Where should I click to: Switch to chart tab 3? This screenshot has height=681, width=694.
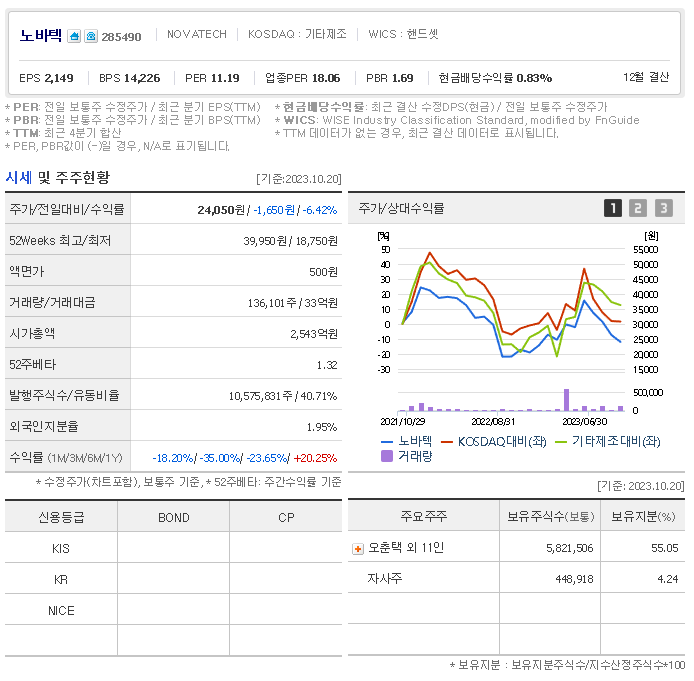coord(663,208)
